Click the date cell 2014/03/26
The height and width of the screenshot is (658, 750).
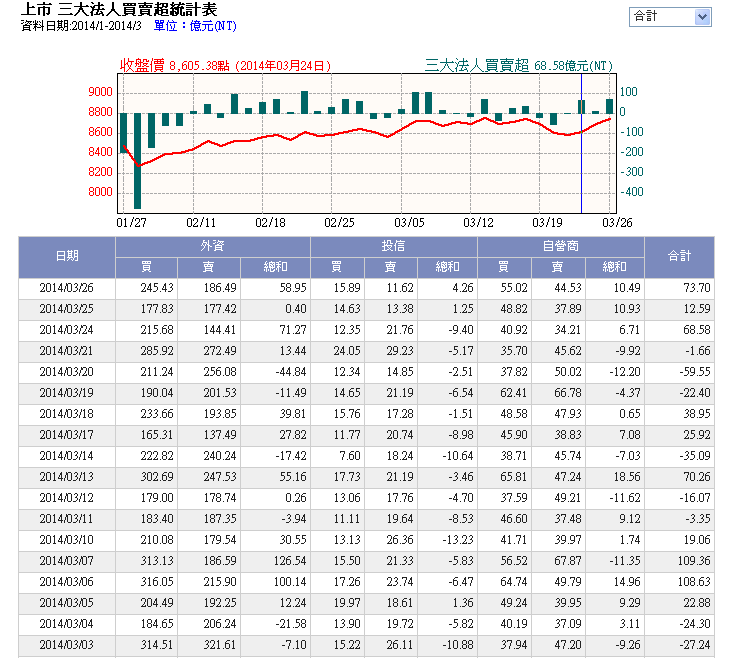tap(66, 288)
